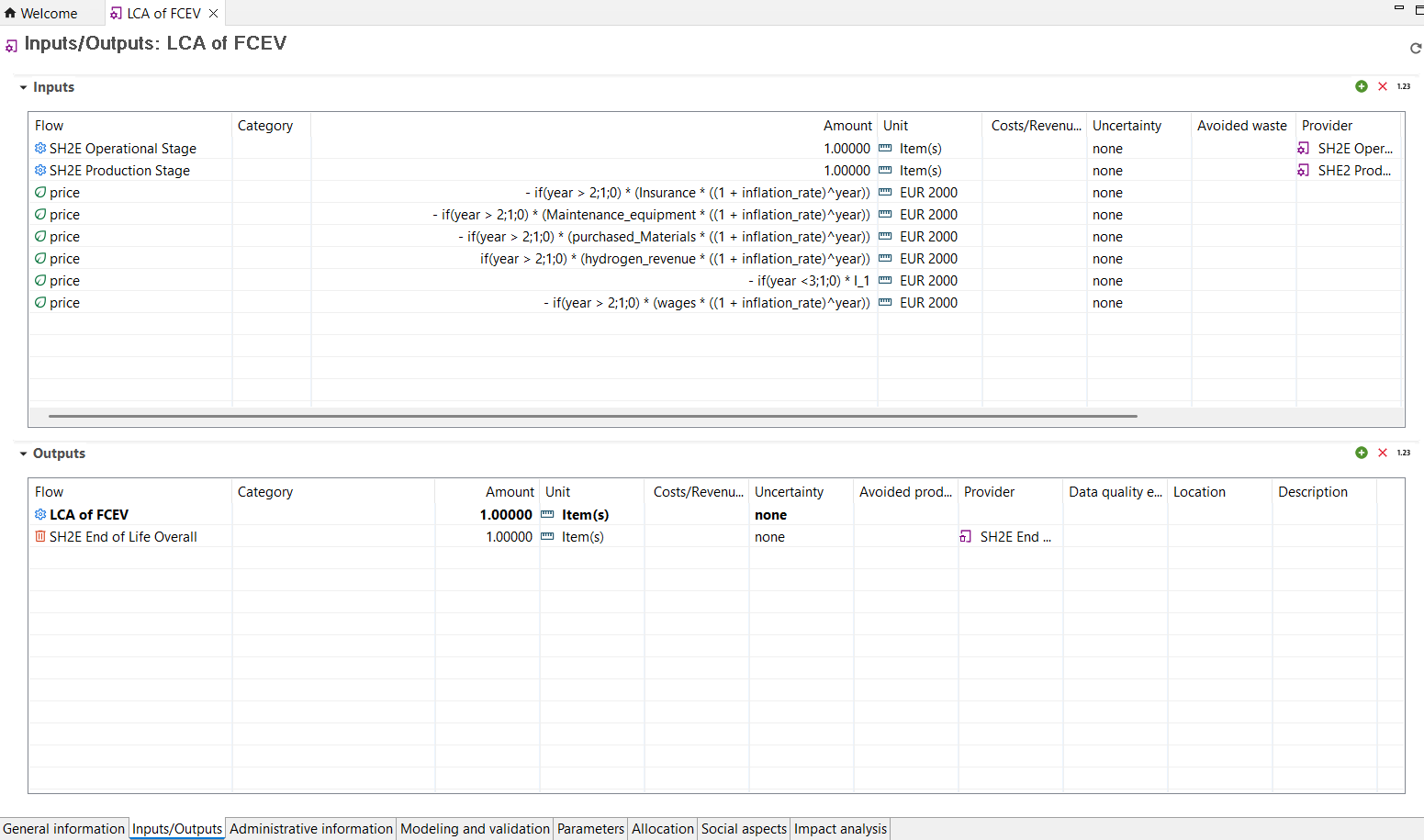Click the green add icon in Inputs section
Image resolution: width=1424 pixels, height=840 pixels.
(1362, 86)
